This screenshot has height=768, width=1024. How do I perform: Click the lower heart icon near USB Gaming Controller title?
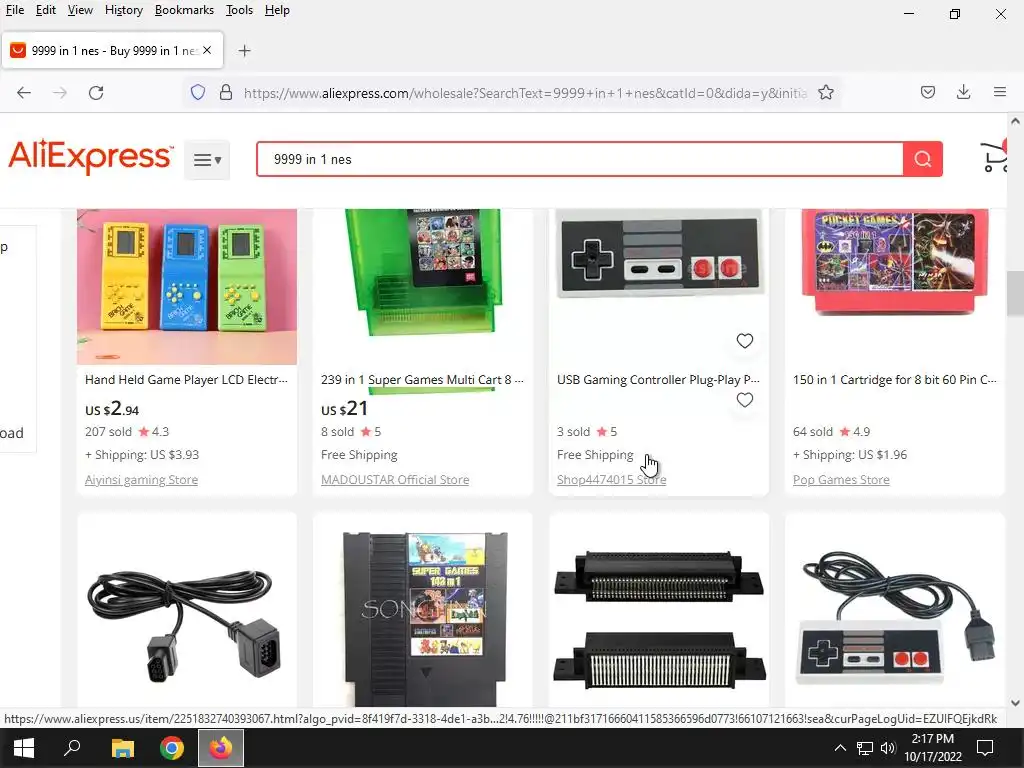[x=744, y=400]
